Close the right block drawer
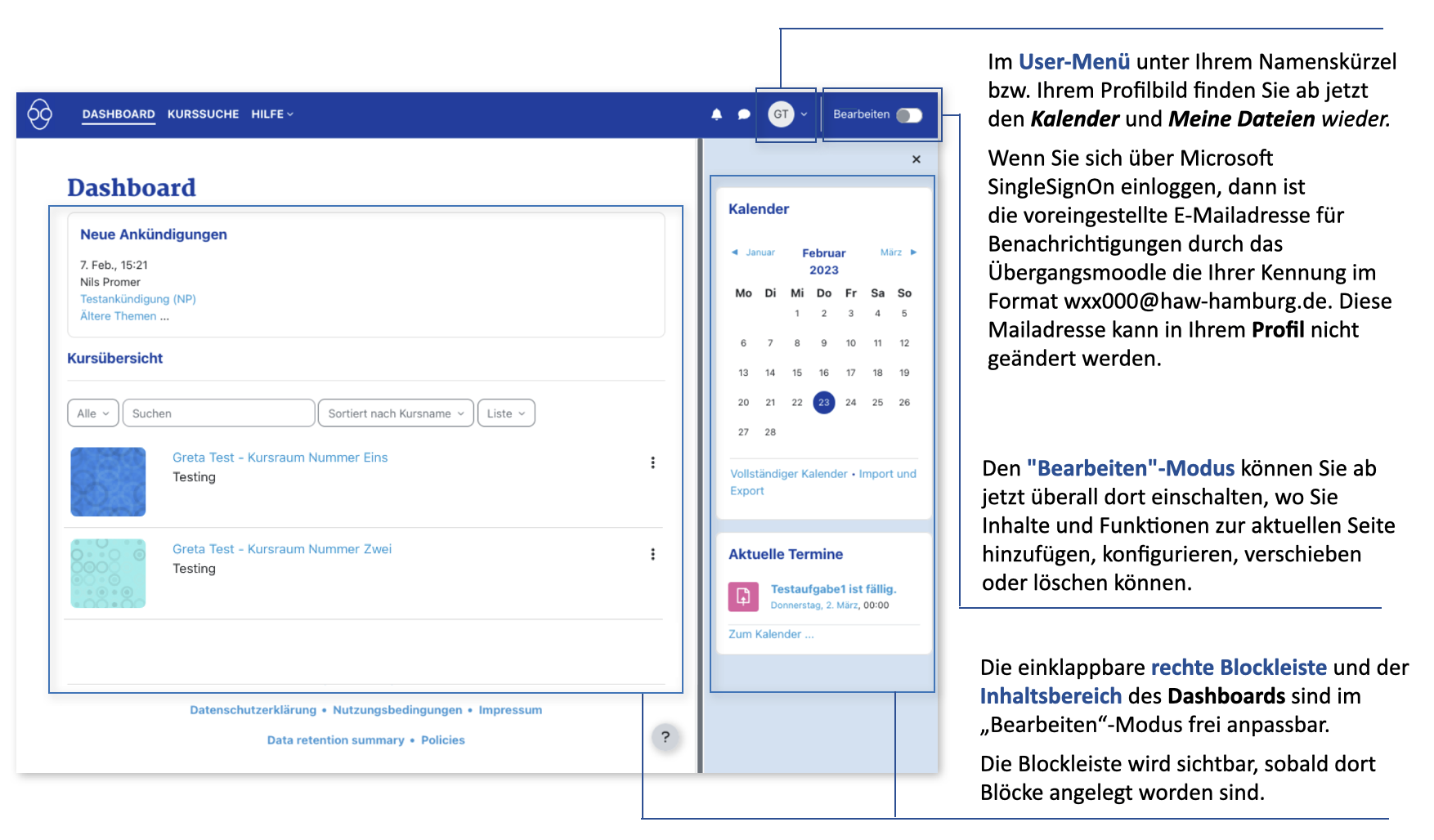1434x840 pixels. [916, 159]
